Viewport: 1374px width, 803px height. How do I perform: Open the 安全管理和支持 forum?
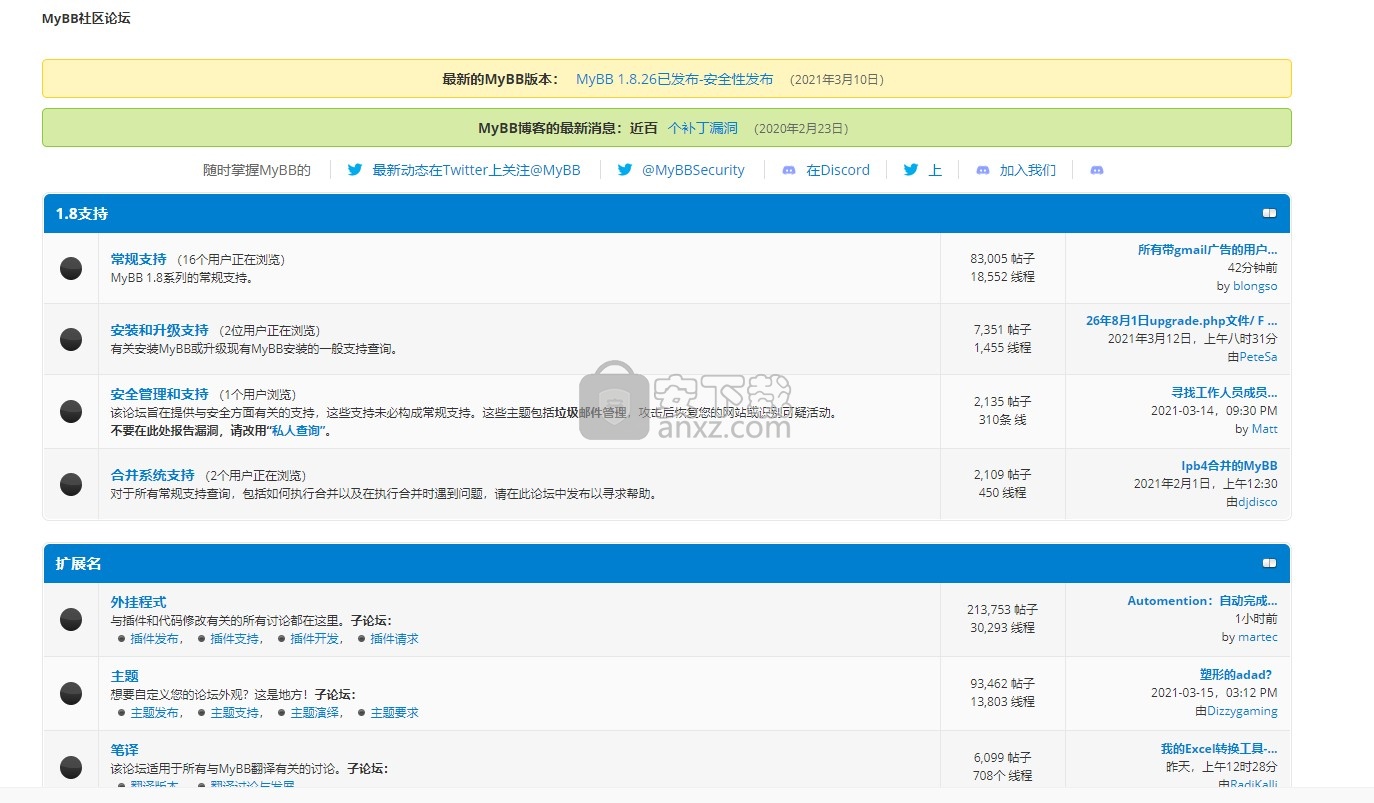(160, 394)
